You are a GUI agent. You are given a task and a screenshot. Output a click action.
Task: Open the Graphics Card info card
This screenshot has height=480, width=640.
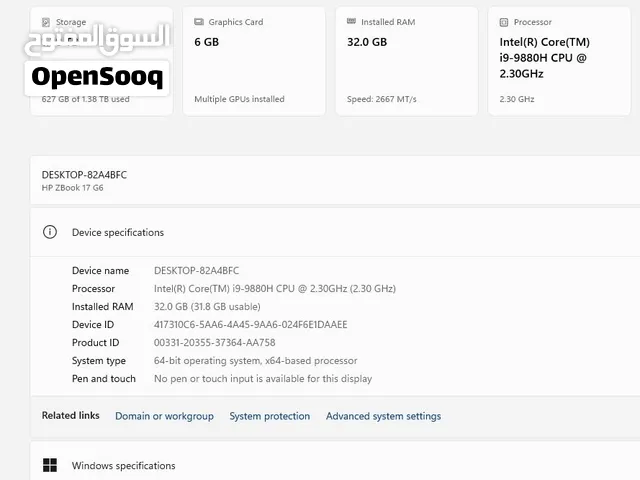(254, 61)
